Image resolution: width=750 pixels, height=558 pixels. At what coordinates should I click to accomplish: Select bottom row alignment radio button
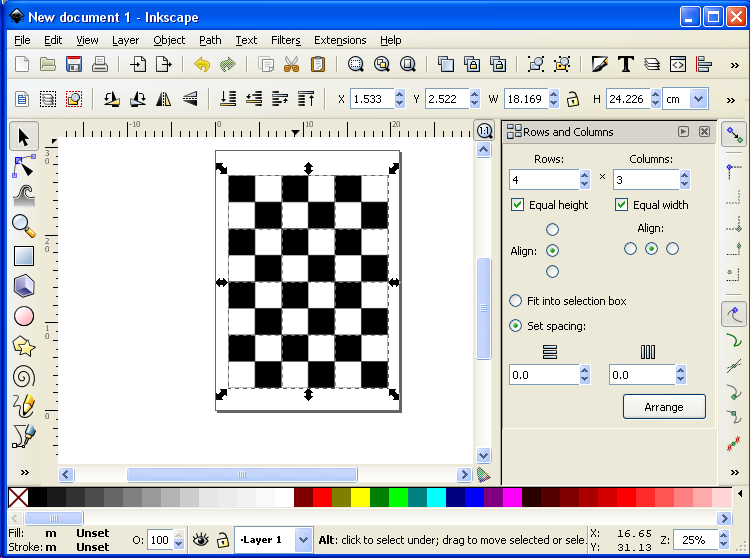[x=552, y=272]
